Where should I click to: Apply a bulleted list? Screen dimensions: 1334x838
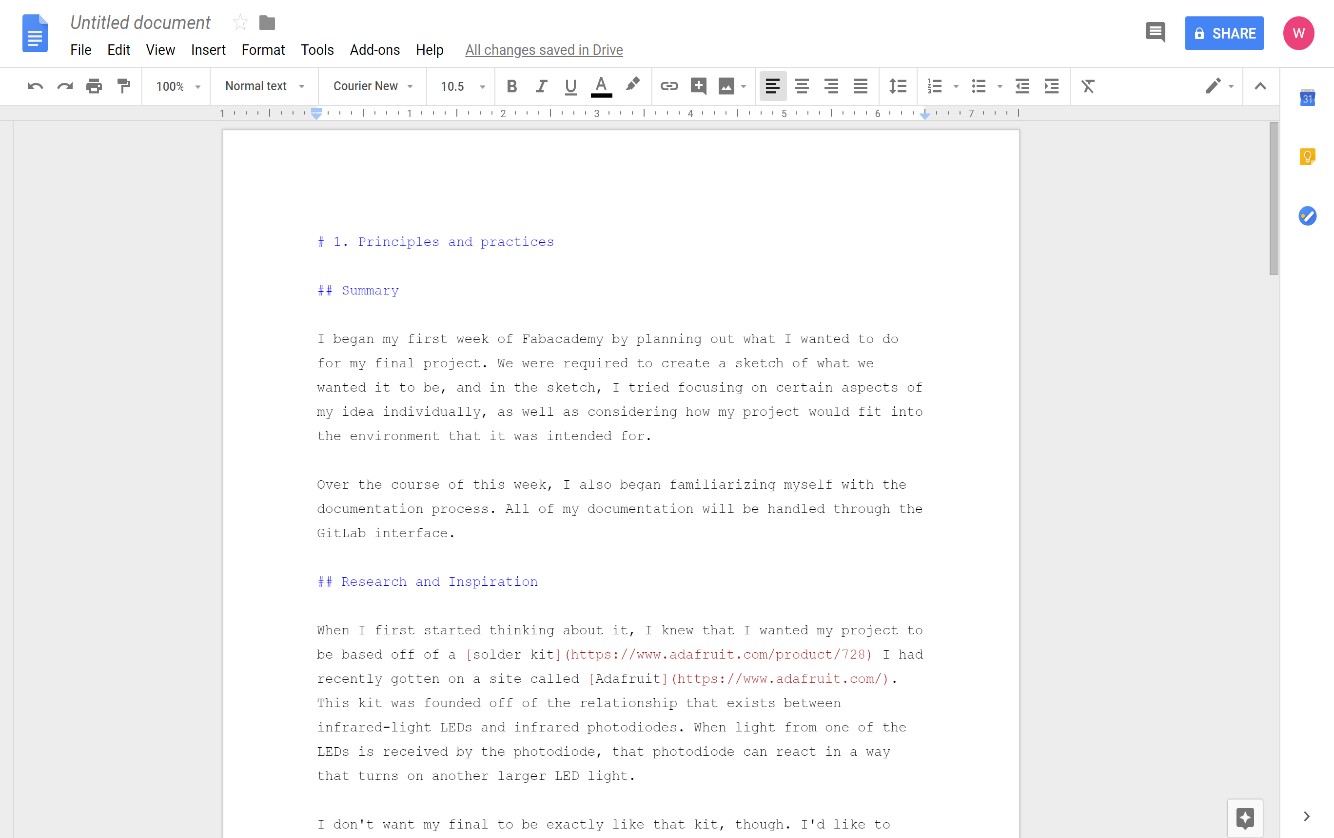click(979, 86)
